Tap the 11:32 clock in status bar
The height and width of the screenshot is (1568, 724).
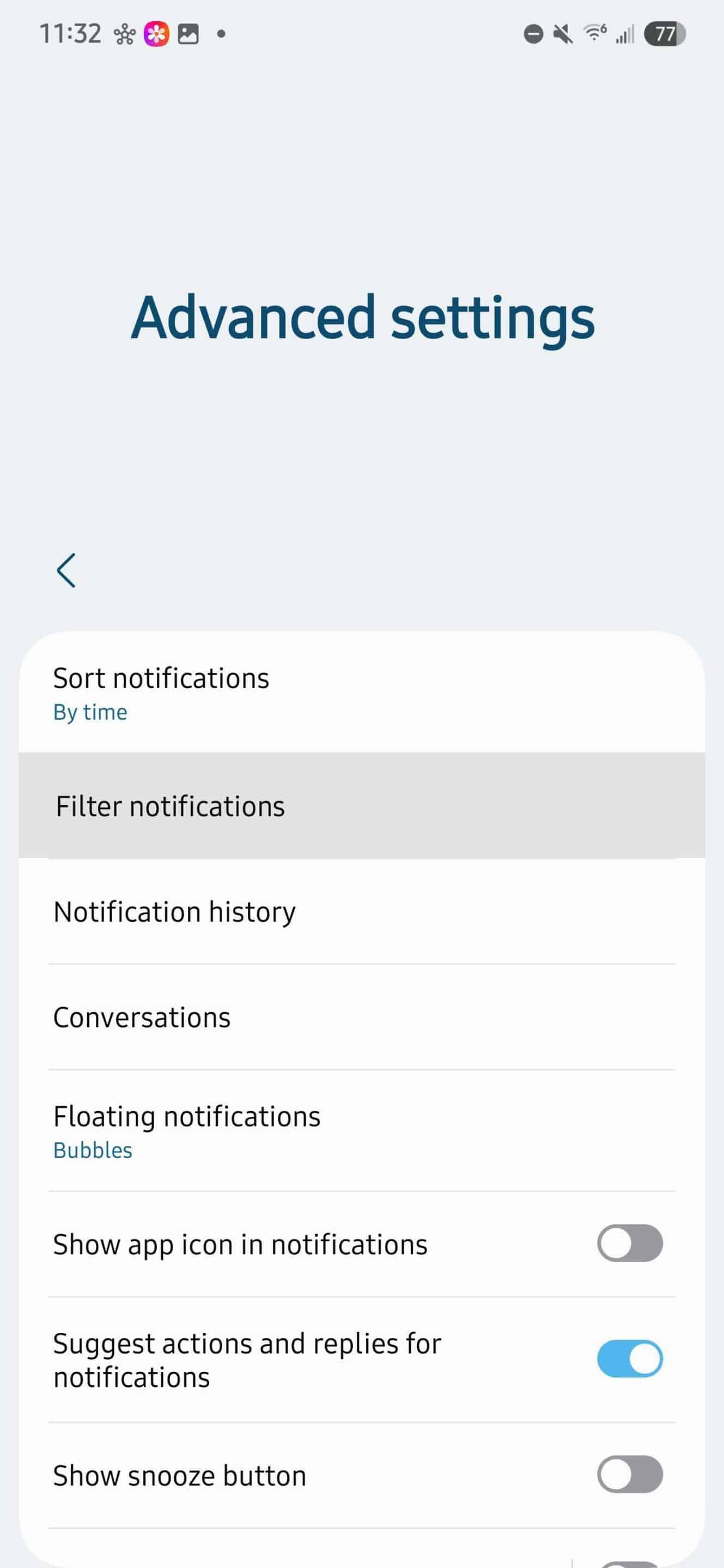pos(70,34)
